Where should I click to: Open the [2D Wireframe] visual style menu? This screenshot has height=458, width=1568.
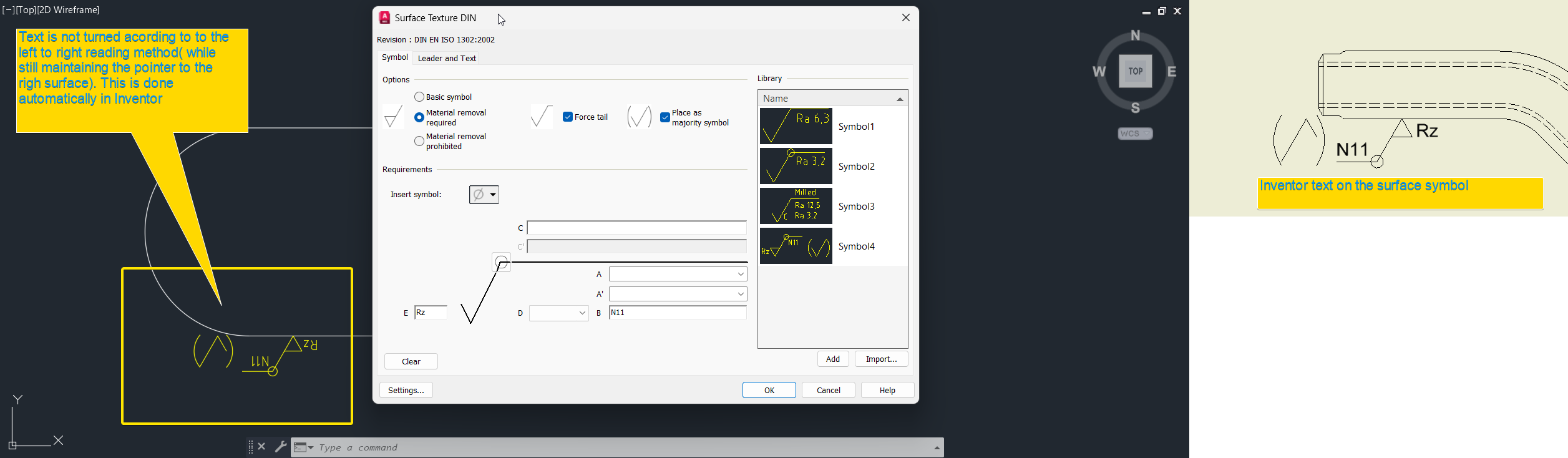tap(68, 10)
